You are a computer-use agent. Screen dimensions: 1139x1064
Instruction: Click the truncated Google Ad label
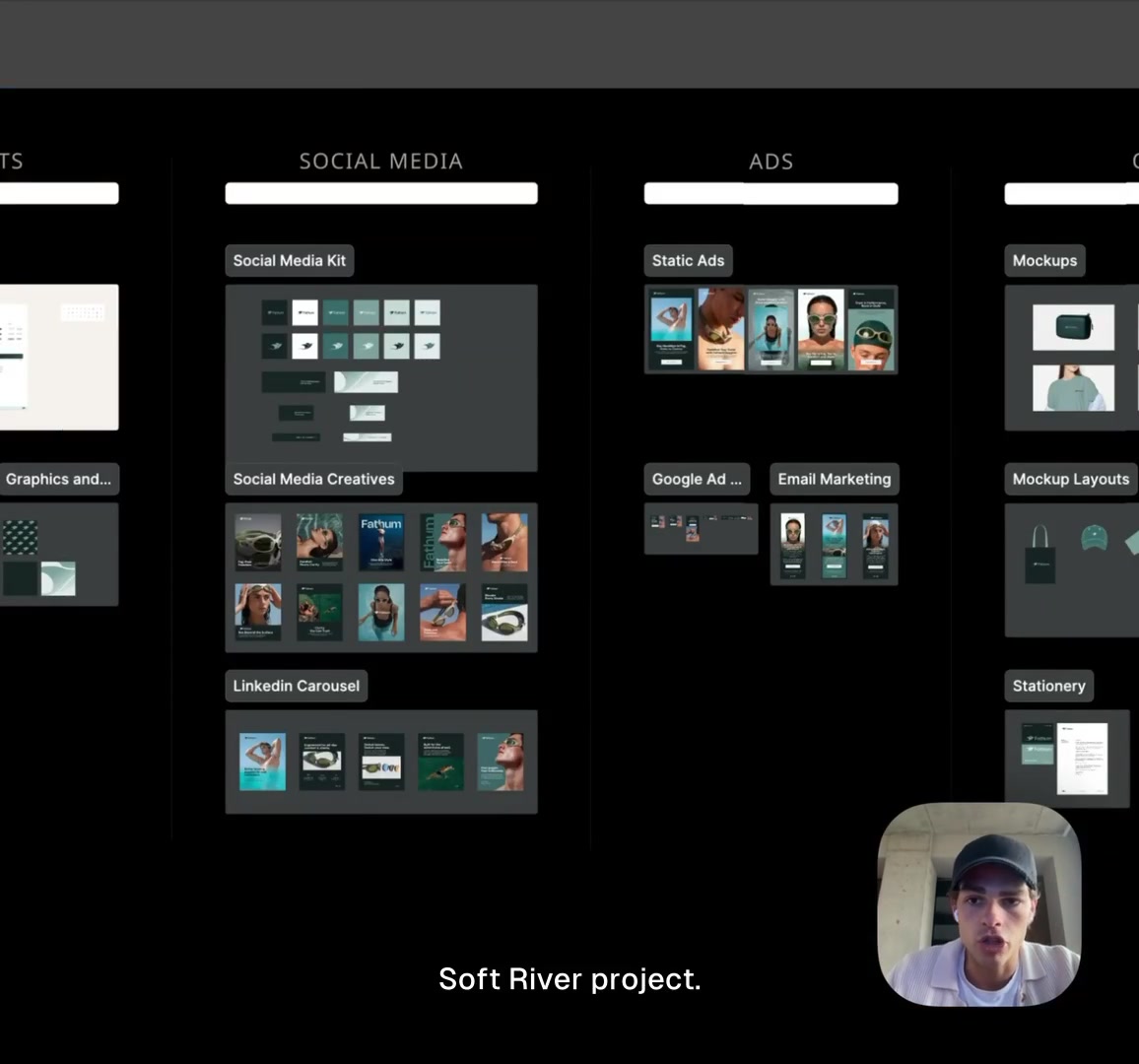pos(697,480)
